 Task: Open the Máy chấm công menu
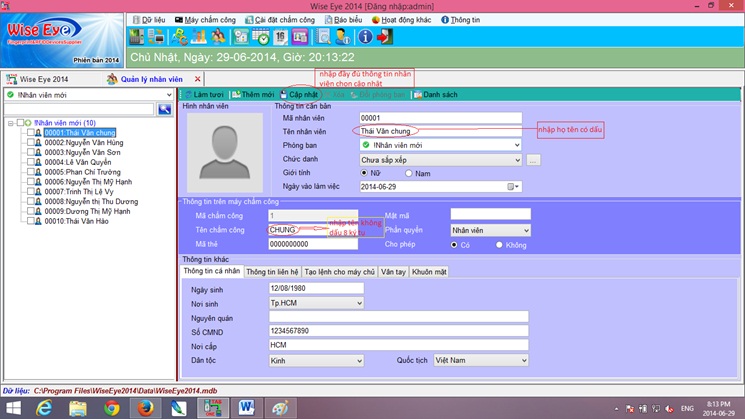[205, 20]
